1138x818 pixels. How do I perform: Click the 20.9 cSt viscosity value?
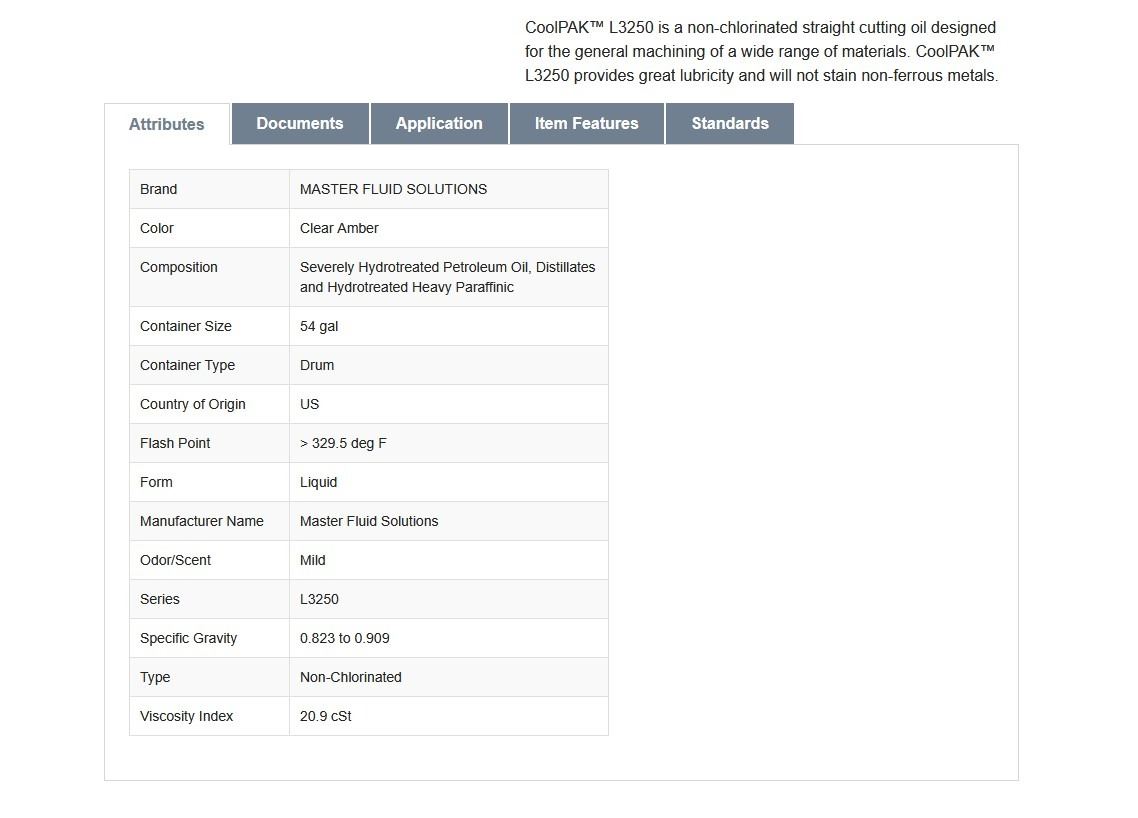326,716
